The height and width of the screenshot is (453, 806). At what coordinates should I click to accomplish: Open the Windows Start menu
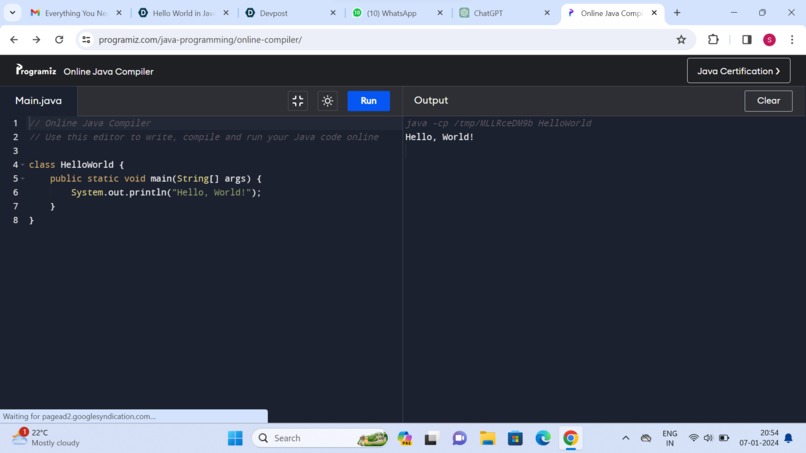235,438
